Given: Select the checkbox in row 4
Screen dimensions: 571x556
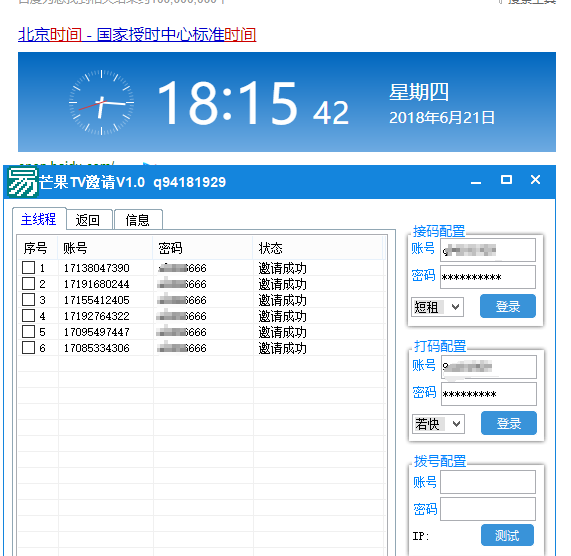Looking at the screenshot, I should click(x=28, y=316).
